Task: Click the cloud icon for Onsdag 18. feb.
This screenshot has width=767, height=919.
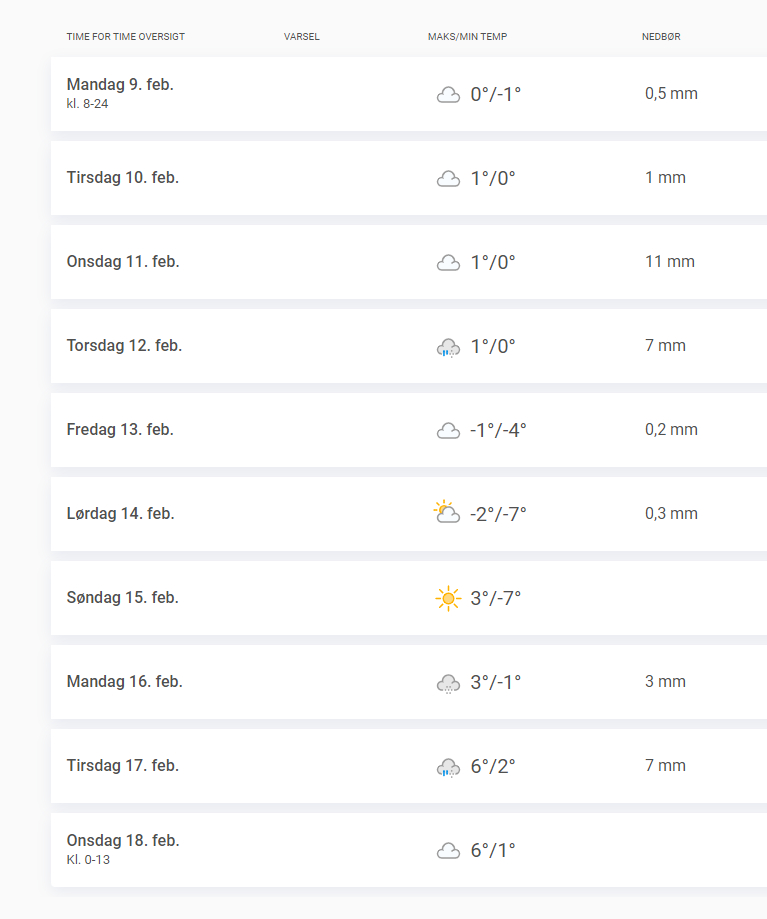Action: point(448,851)
